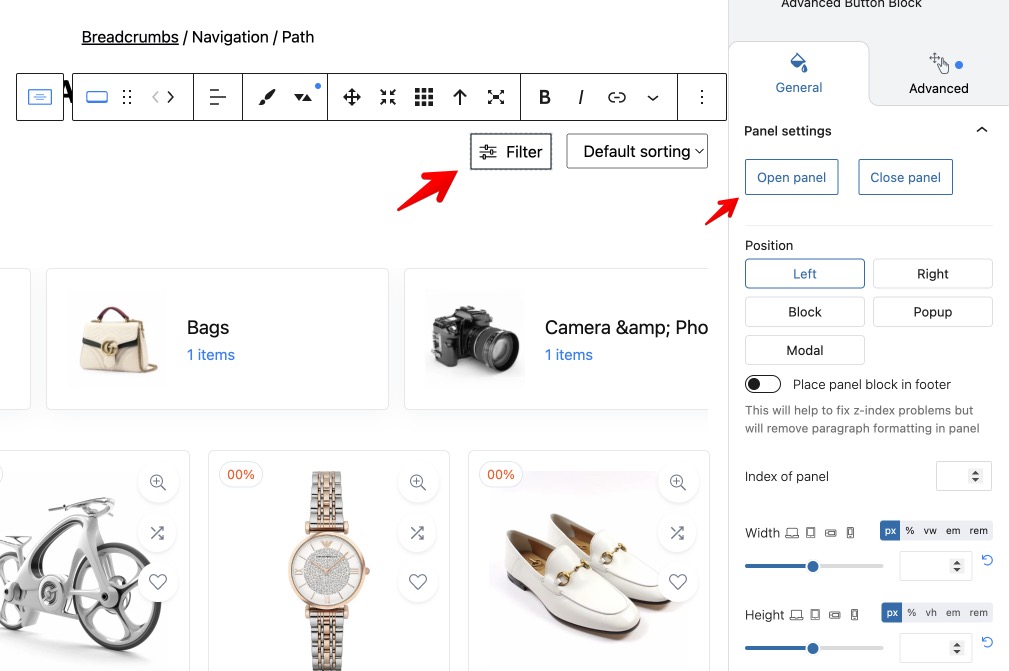The width and height of the screenshot is (1009, 671).
Task: Select the General tab
Action: [799, 75]
